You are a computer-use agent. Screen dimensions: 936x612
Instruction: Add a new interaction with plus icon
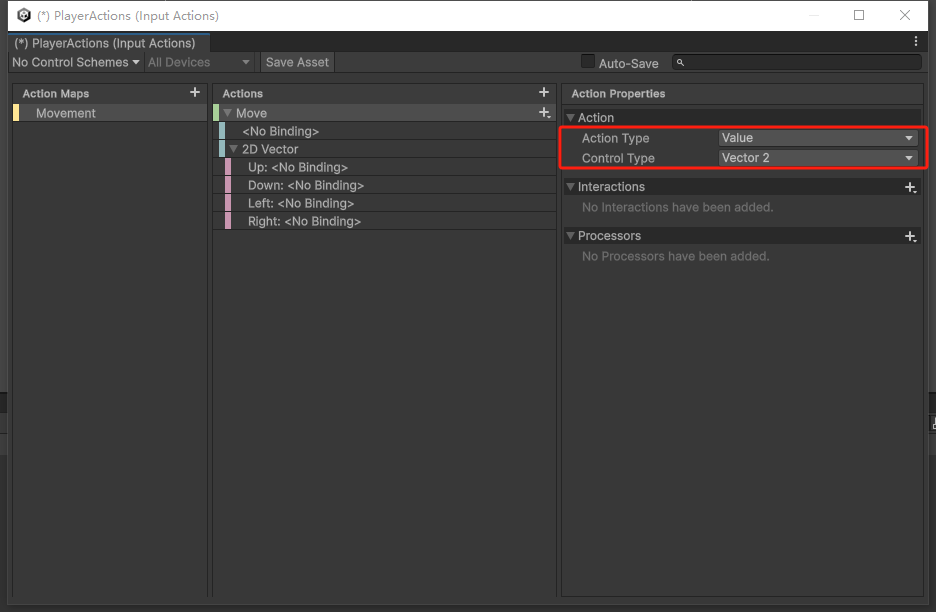tap(910, 187)
